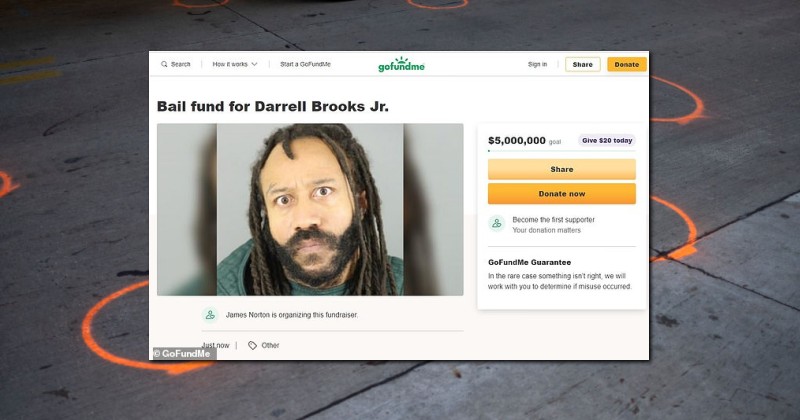
Task: Click the GoFundMe Guarantee heading
Action: (x=529, y=262)
